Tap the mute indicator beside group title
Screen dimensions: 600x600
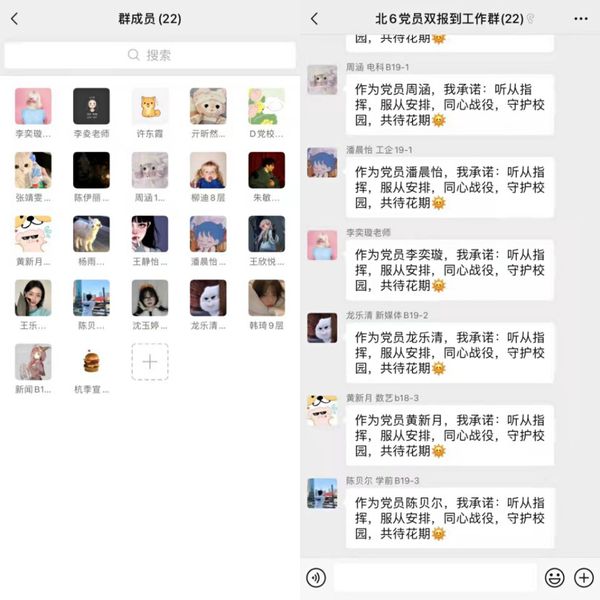(530, 18)
